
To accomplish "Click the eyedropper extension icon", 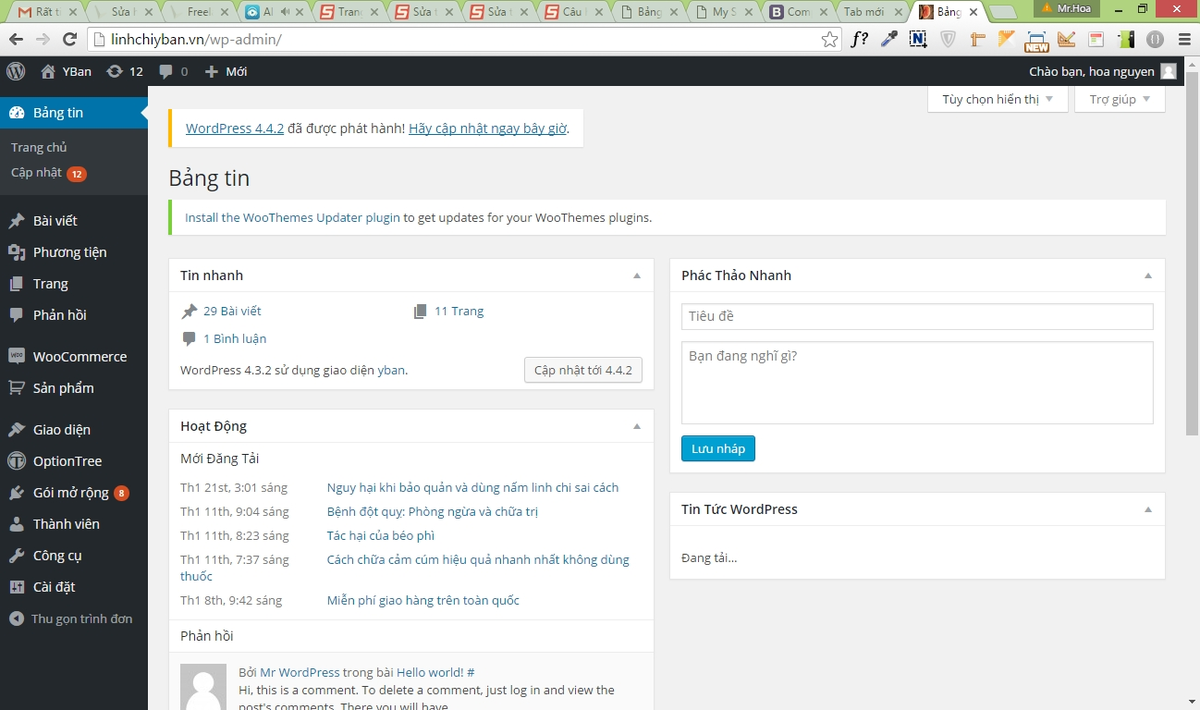I will (889, 40).
